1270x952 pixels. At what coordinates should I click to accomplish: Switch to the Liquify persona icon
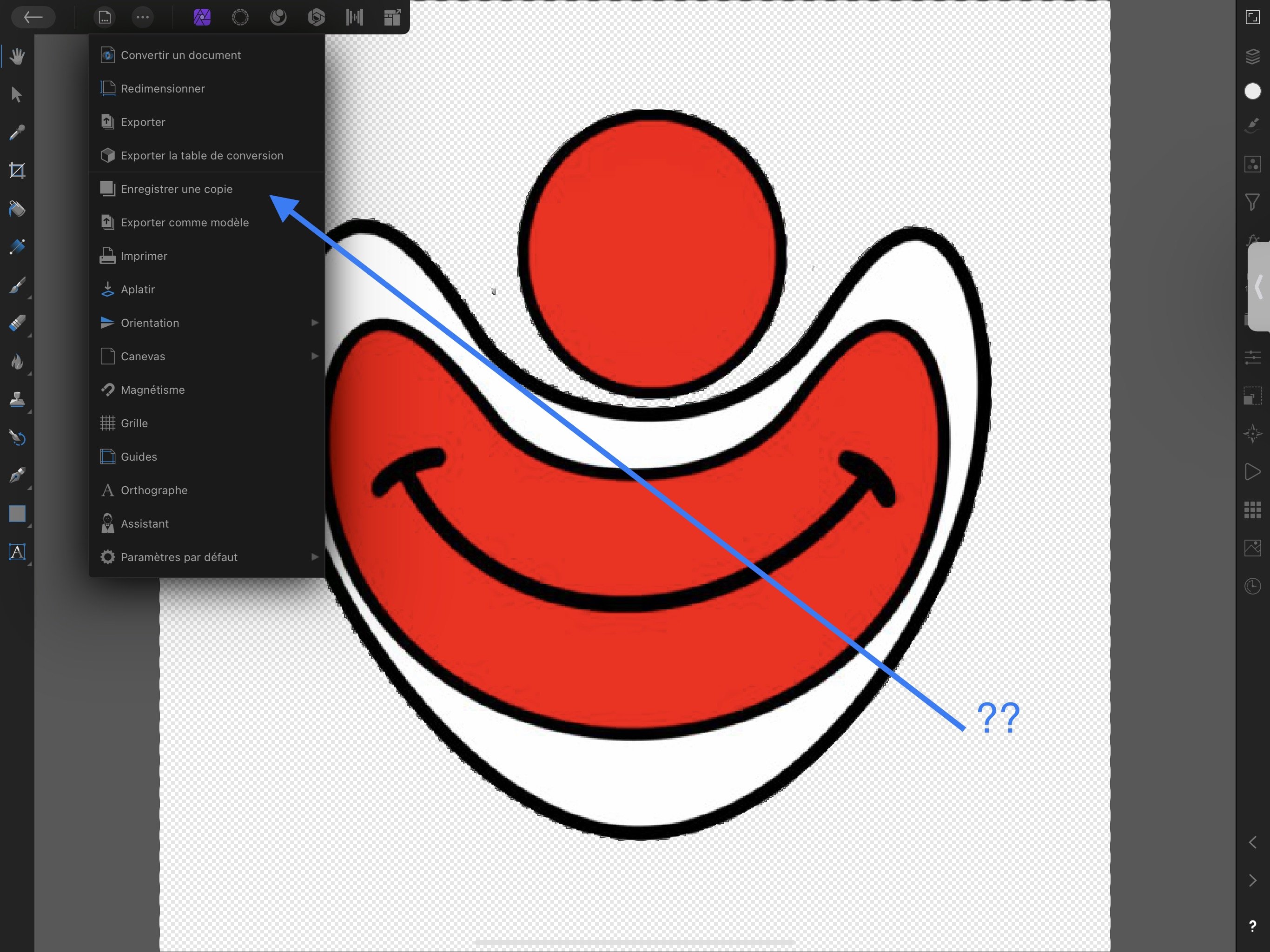point(278,17)
